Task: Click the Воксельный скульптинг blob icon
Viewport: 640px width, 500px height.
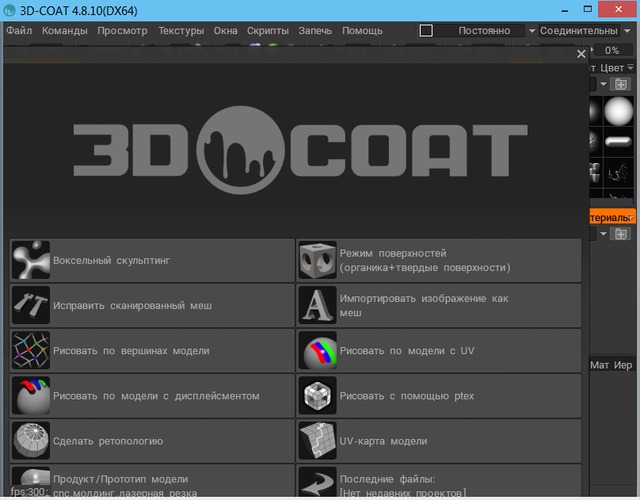Action: pos(31,260)
